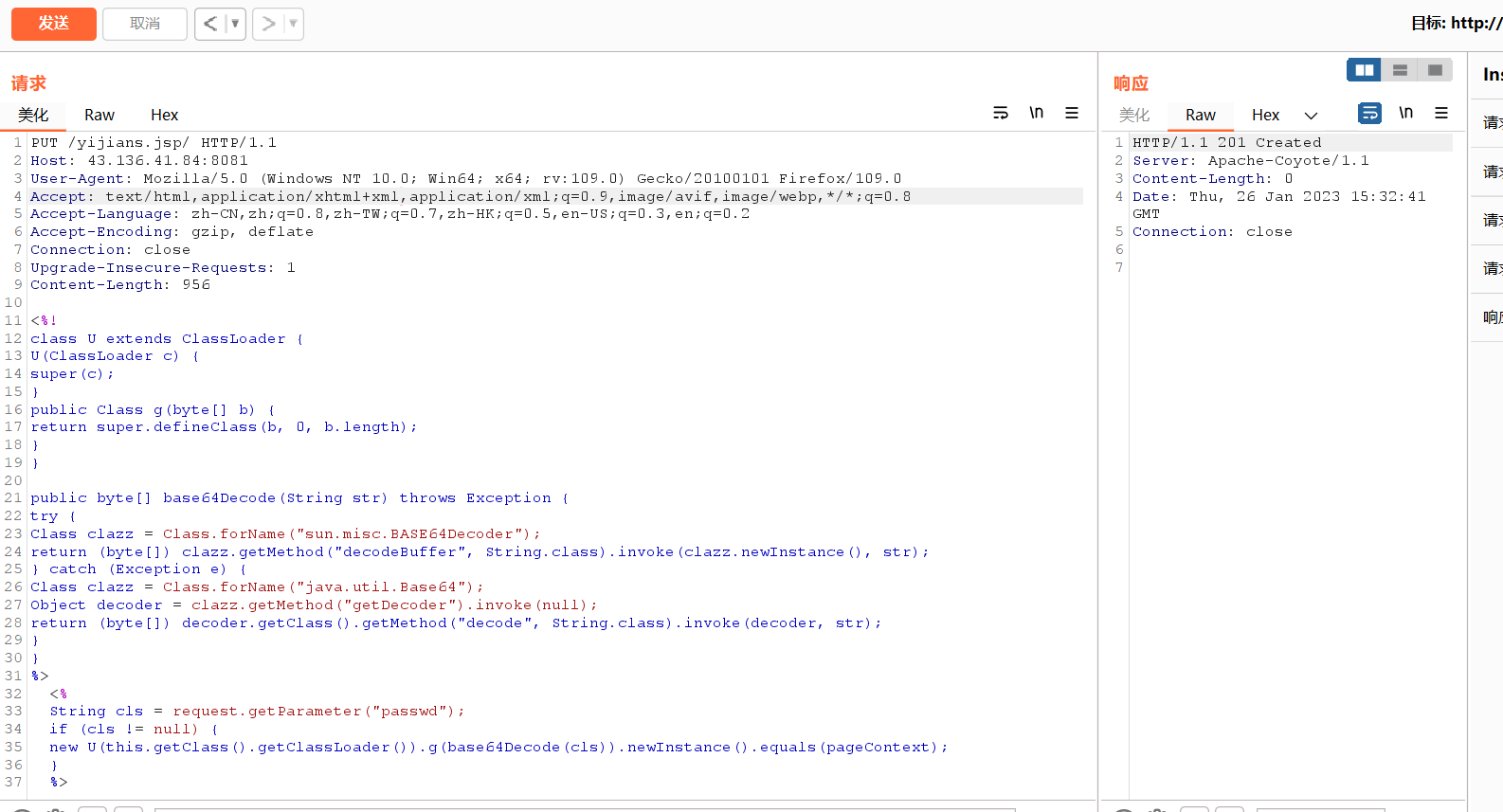Viewport: 1503px width, 812px height.
Task: Go back to previous request in history
Action: tap(210, 24)
